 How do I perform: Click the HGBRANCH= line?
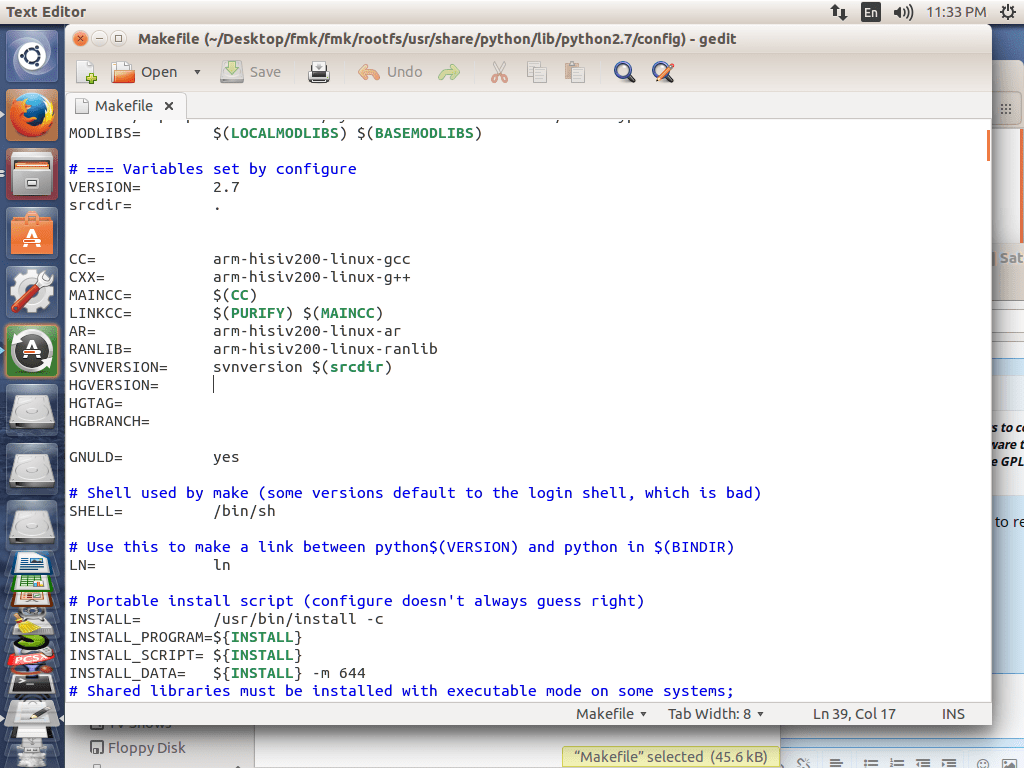(x=109, y=421)
